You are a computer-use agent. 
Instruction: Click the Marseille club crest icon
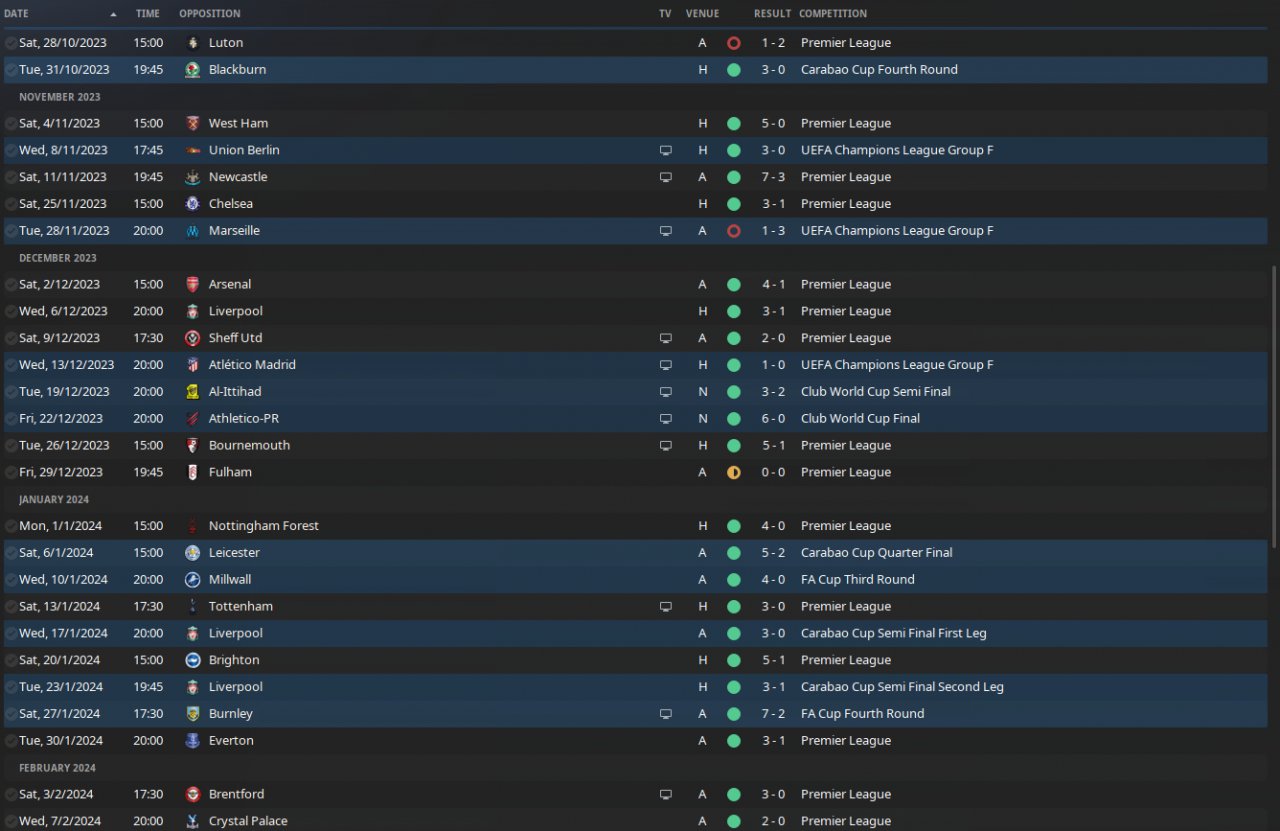tap(193, 231)
